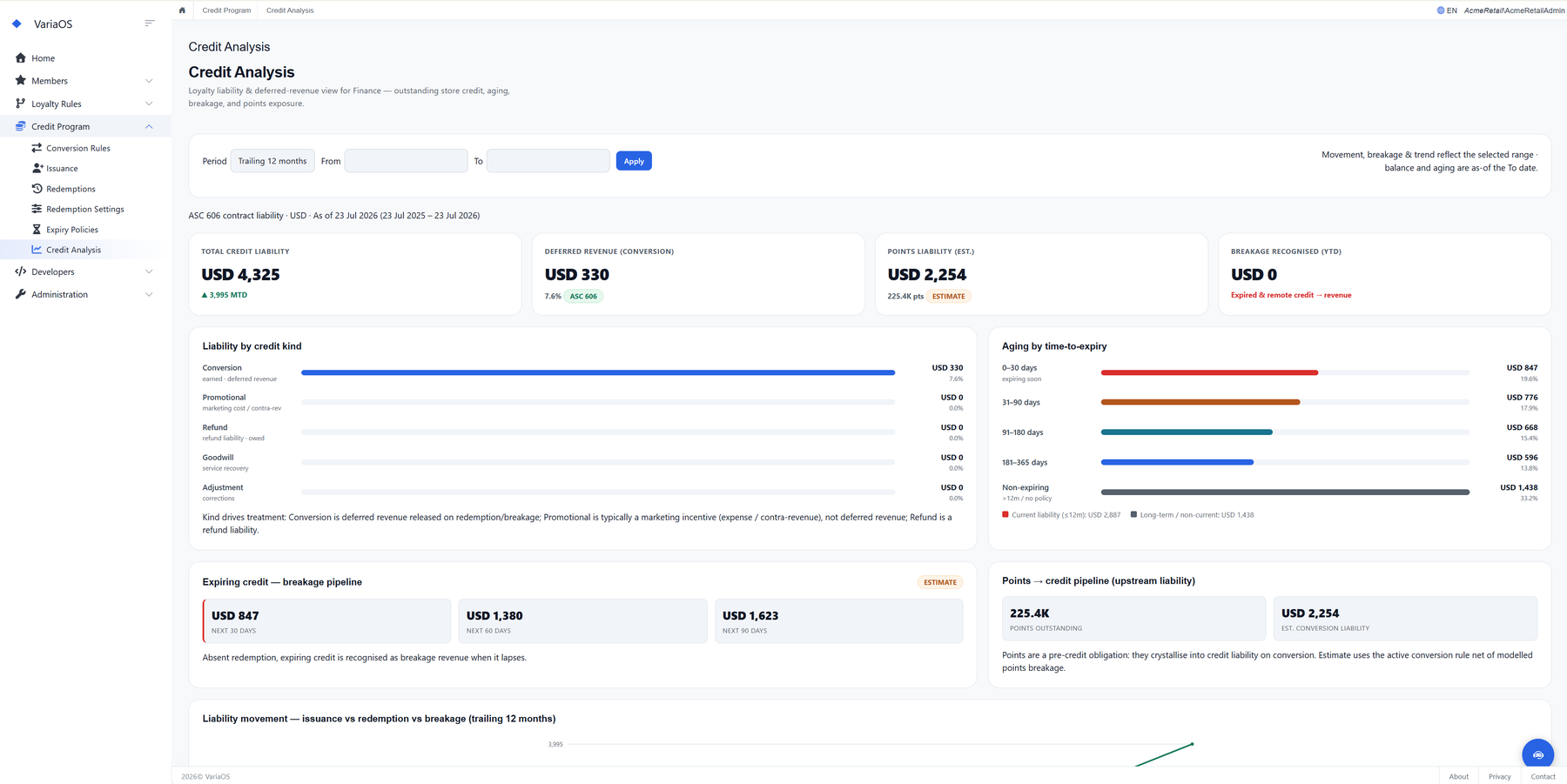
Task: Open the Trailing 12 months period dropdown
Action: (272, 161)
